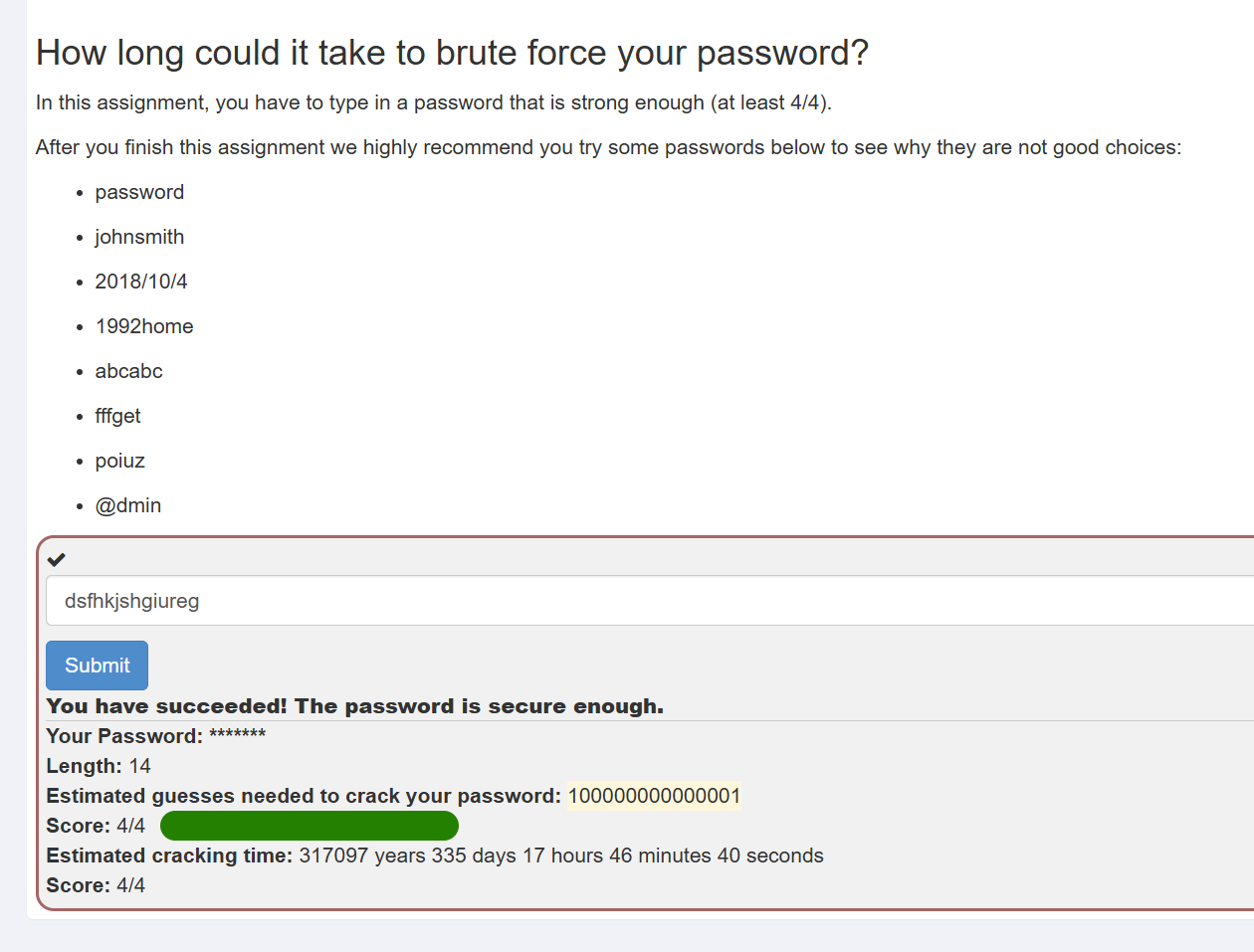This screenshot has height=952, width=1254.
Task: Select the '1992home' list entry
Action: [x=144, y=326]
